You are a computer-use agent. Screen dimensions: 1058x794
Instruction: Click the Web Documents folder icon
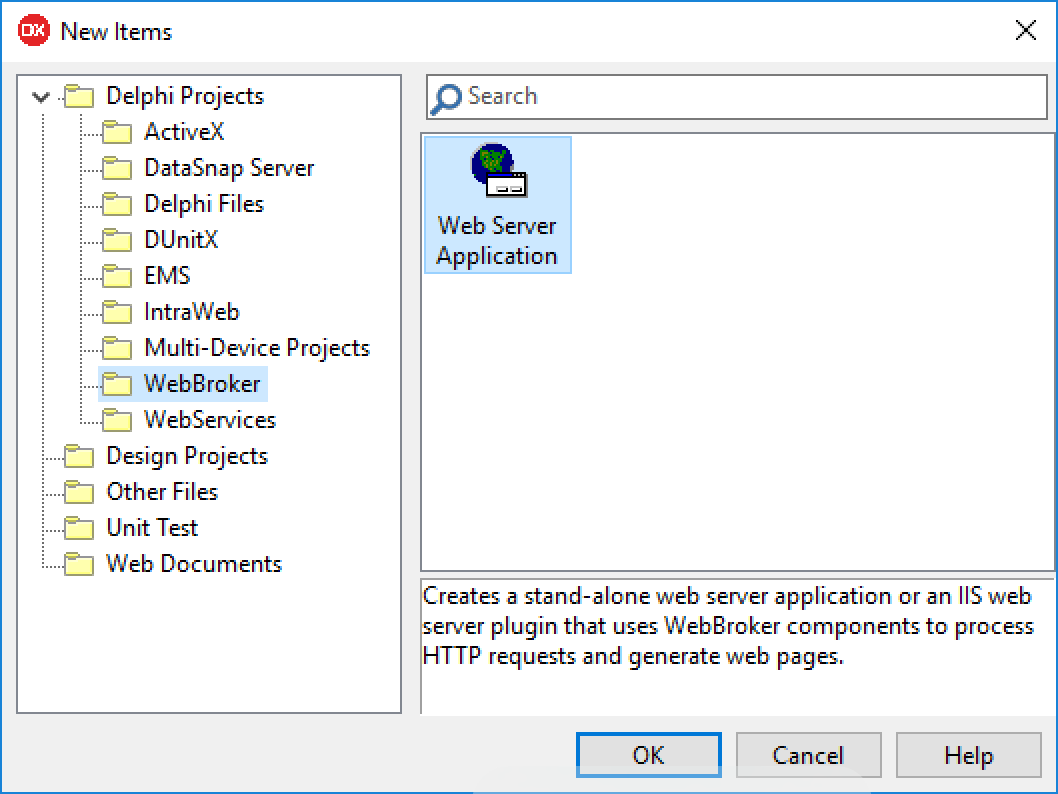point(80,564)
